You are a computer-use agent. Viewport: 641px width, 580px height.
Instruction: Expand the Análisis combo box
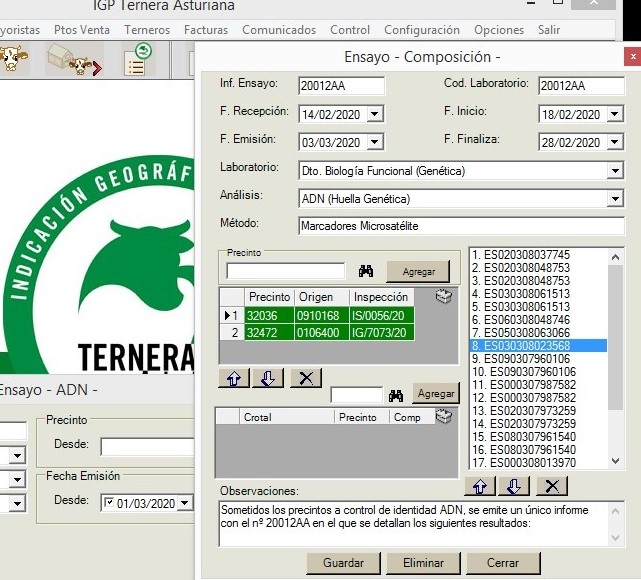point(615,199)
